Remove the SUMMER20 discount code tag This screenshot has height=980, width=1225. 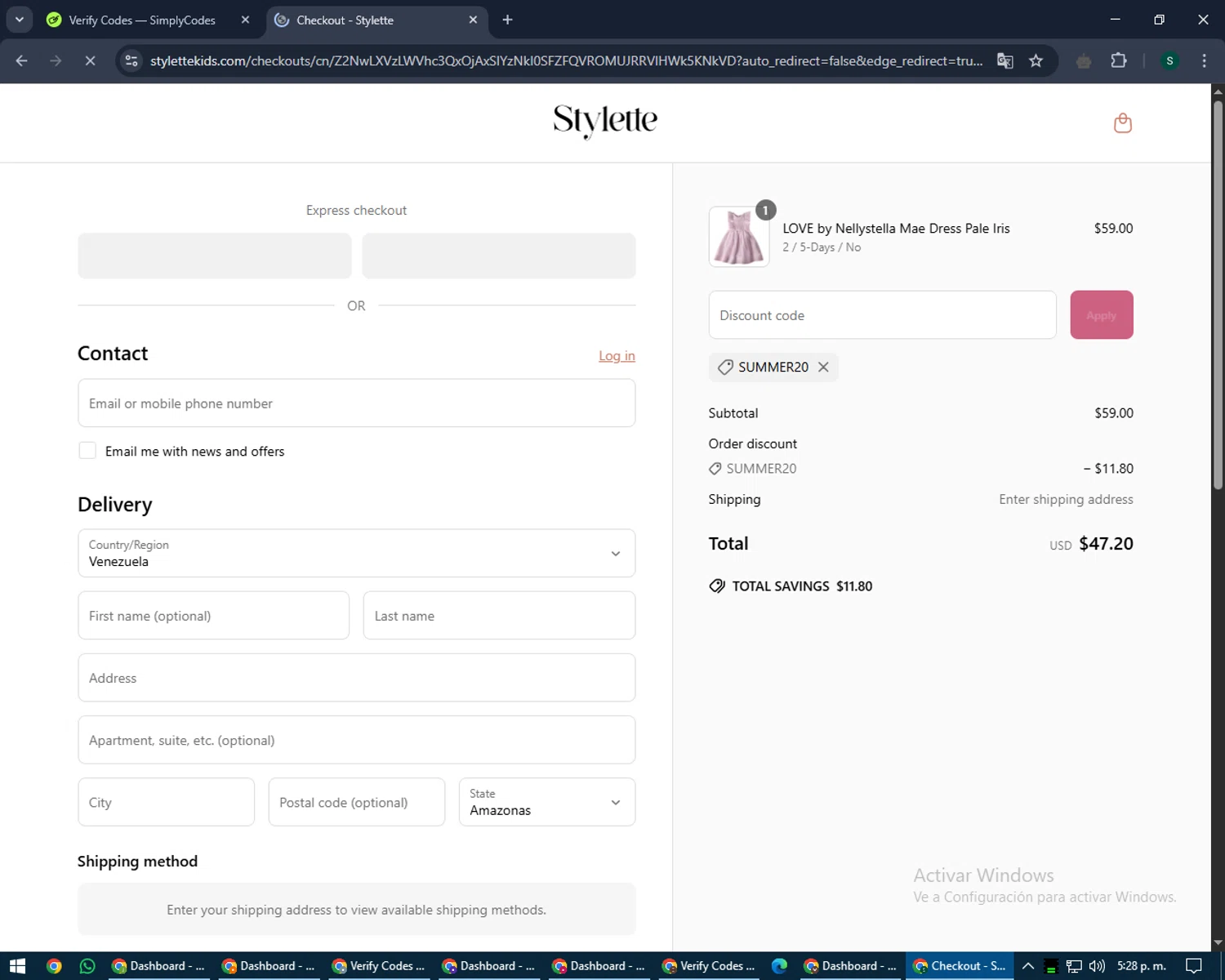[823, 367]
